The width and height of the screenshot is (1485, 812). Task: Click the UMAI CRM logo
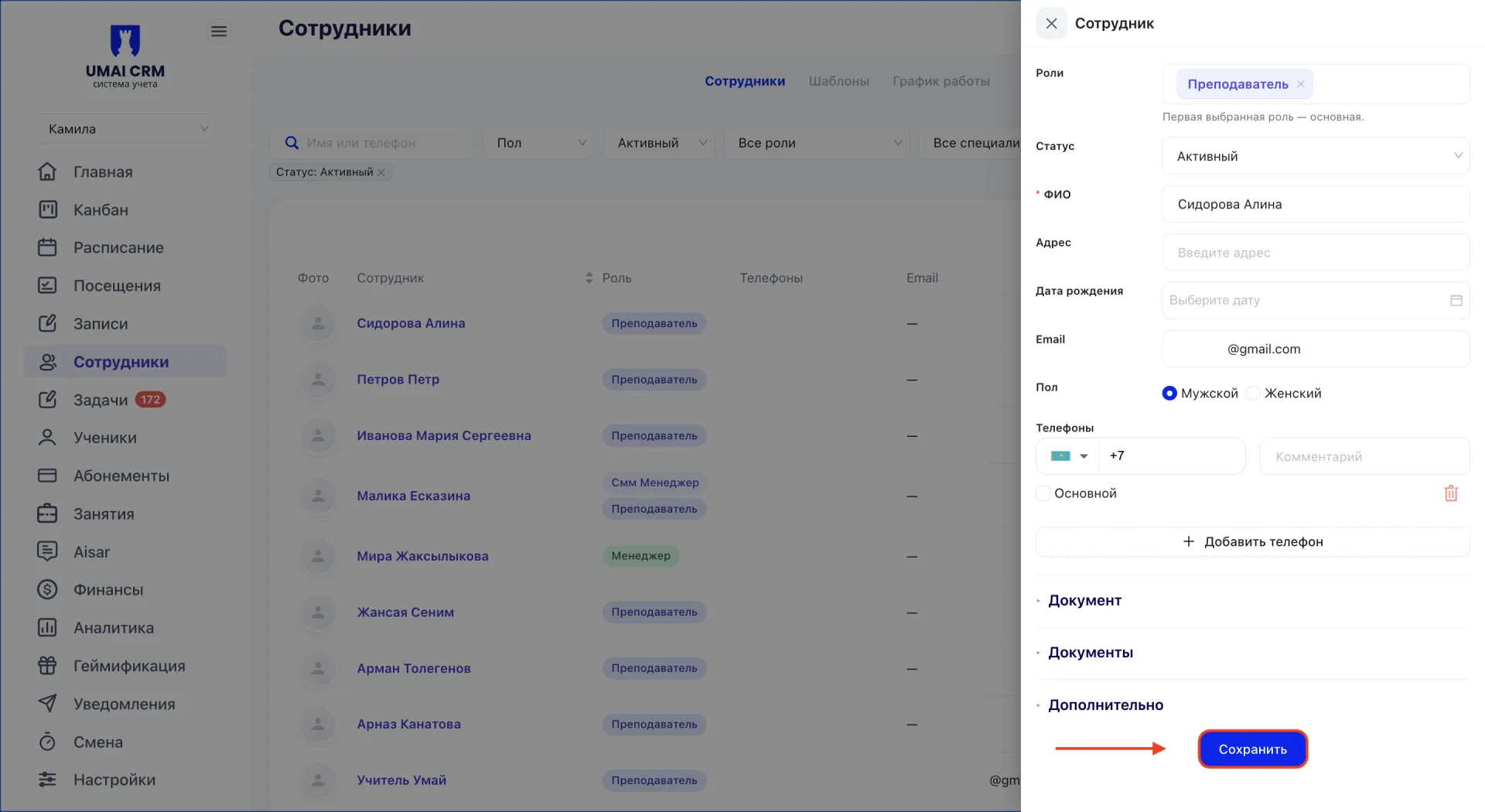coord(125,56)
